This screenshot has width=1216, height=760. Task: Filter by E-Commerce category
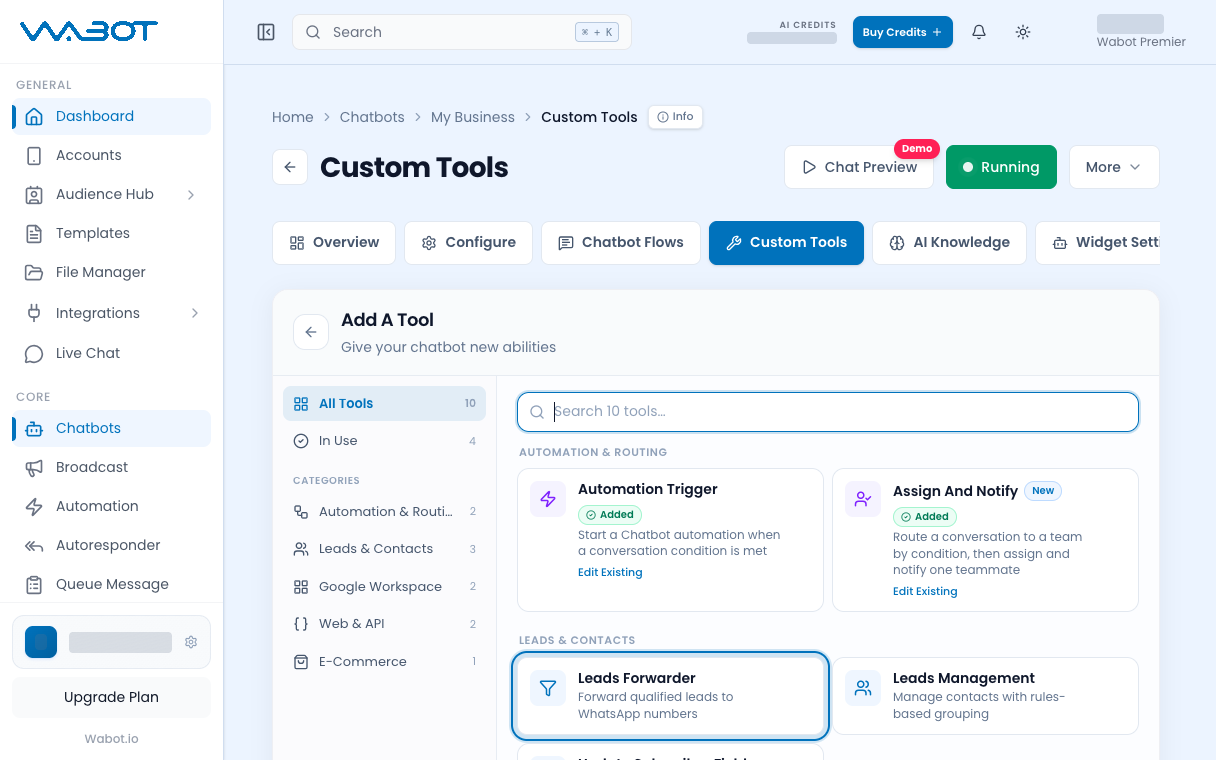tap(384, 662)
